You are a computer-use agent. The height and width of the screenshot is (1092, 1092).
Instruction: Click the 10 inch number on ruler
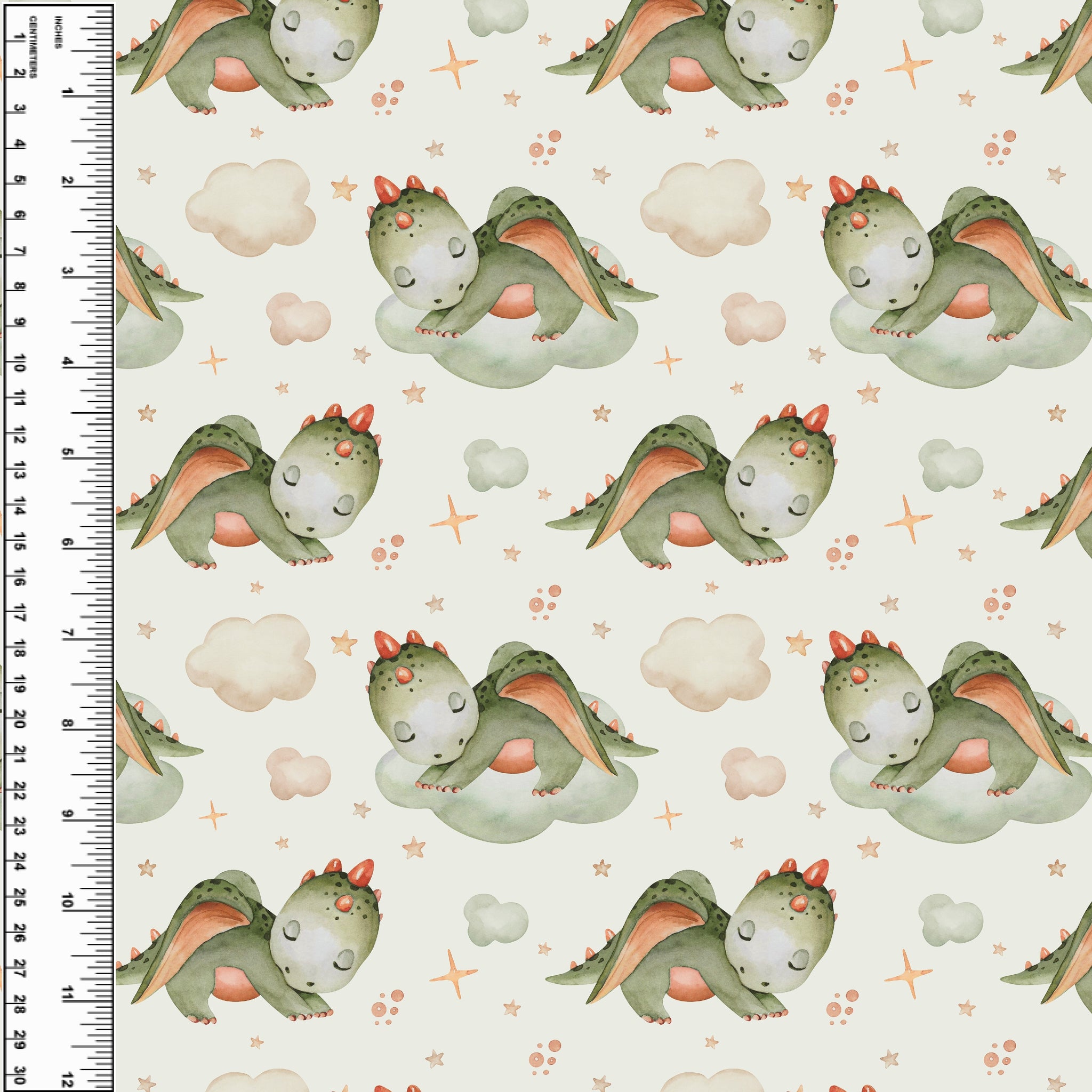pos(69,901)
